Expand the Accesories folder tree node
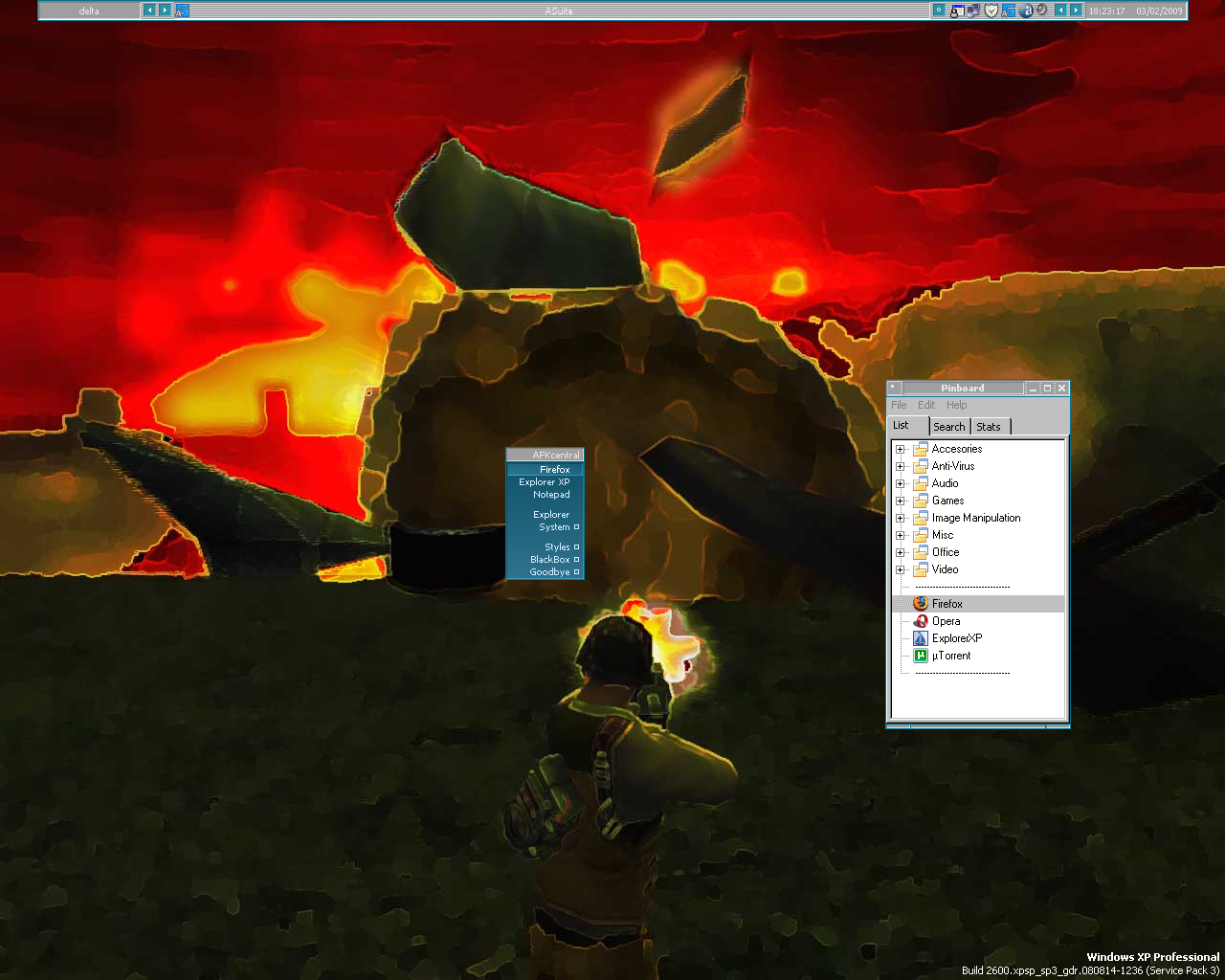The width and height of the screenshot is (1225, 980). (x=900, y=449)
